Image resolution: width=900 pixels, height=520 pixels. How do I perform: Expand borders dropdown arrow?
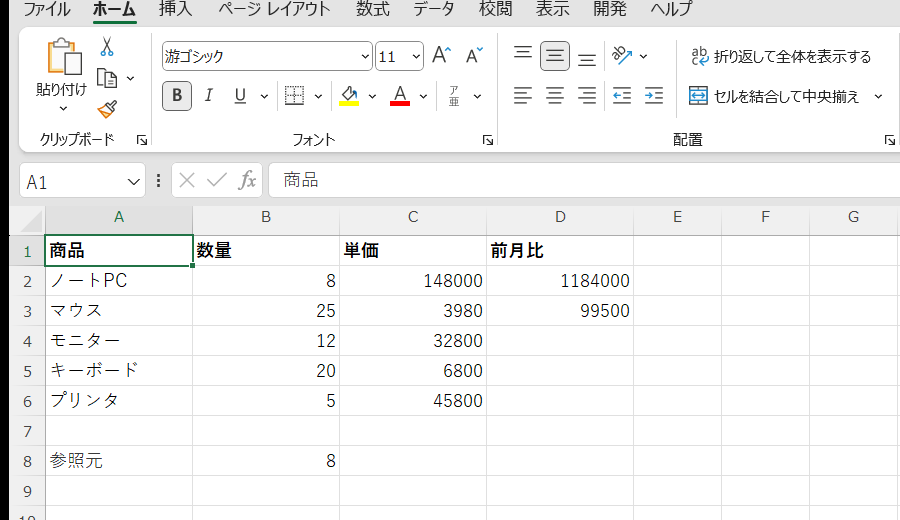pos(318,96)
